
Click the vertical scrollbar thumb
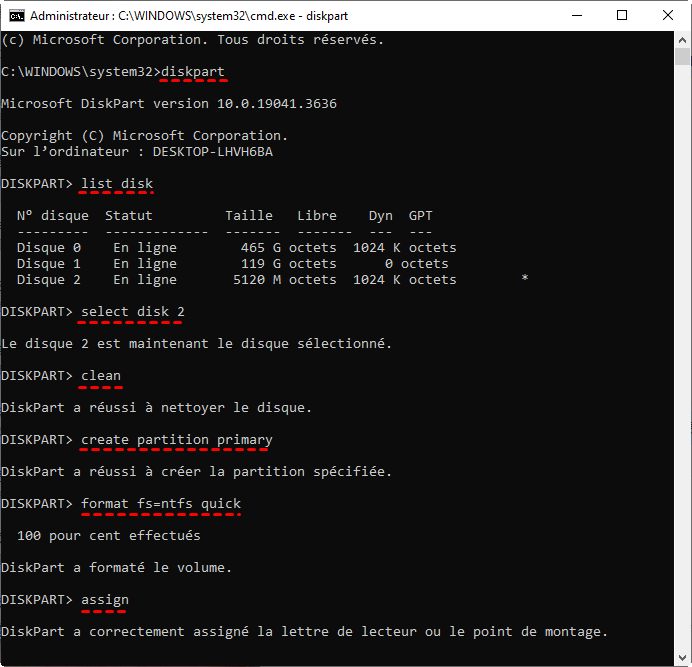[x=682, y=57]
